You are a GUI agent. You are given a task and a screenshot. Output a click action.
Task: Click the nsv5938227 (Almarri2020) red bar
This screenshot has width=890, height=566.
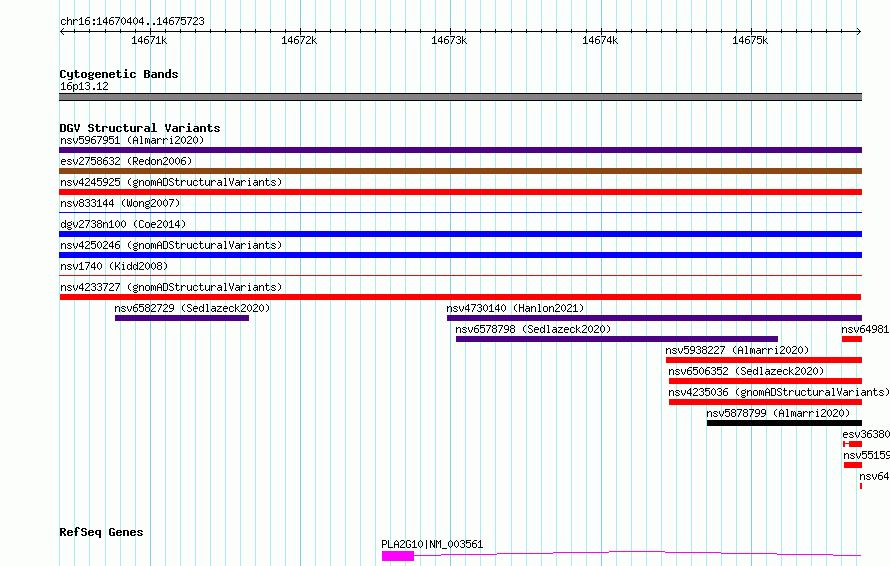click(764, 360)
